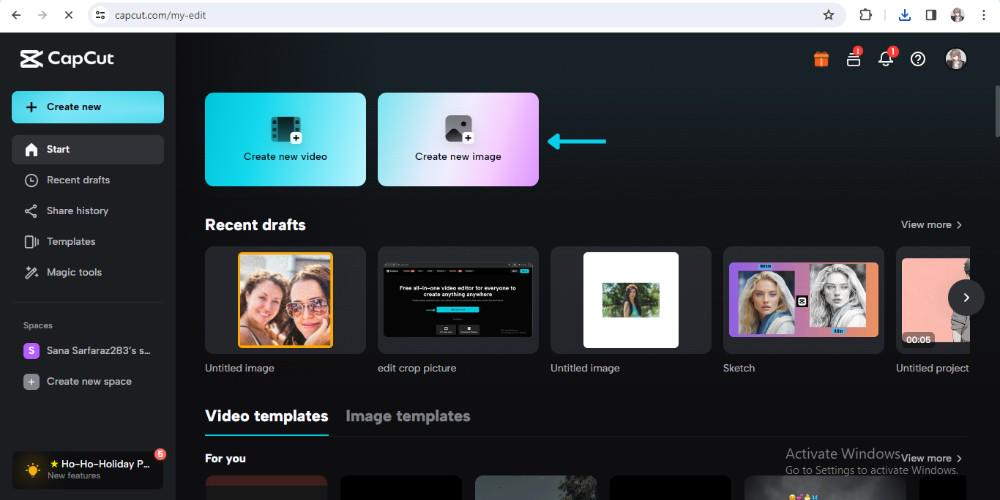Click the plus icon beside Create new space

pyautogui.click(x=31, y=381)
